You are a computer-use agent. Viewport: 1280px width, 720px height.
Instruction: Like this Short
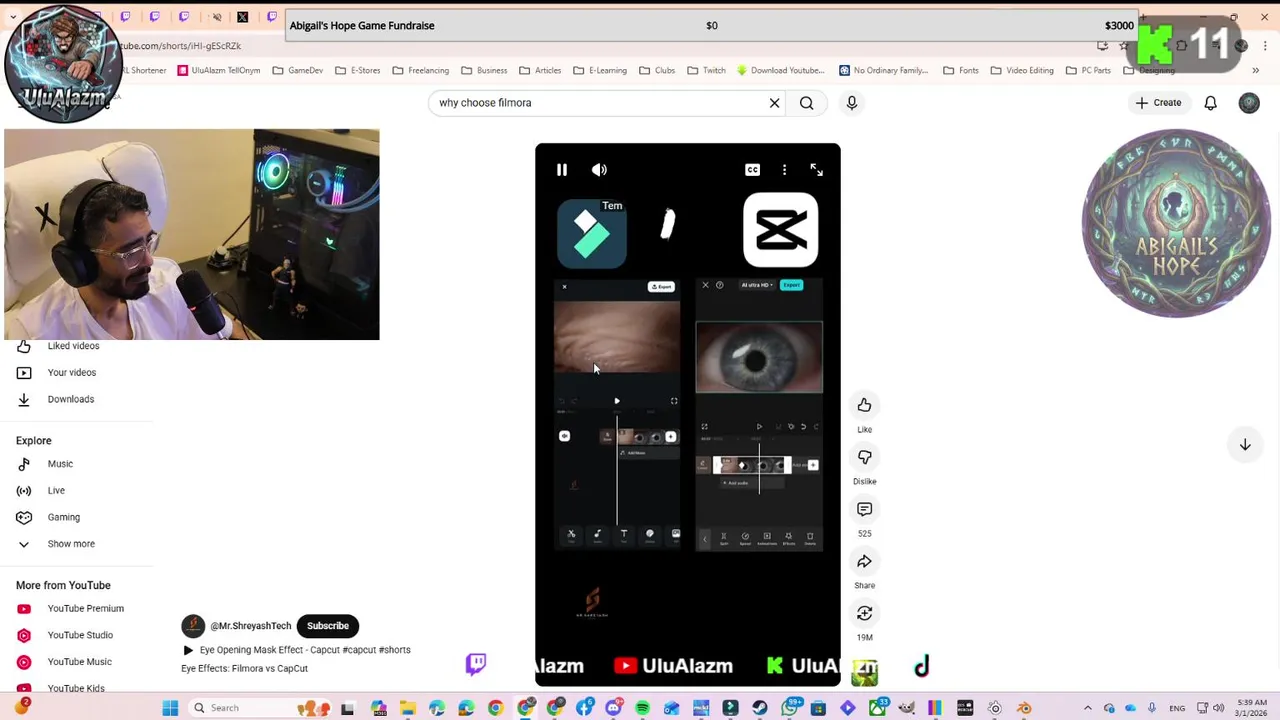[x=864, y=405]
